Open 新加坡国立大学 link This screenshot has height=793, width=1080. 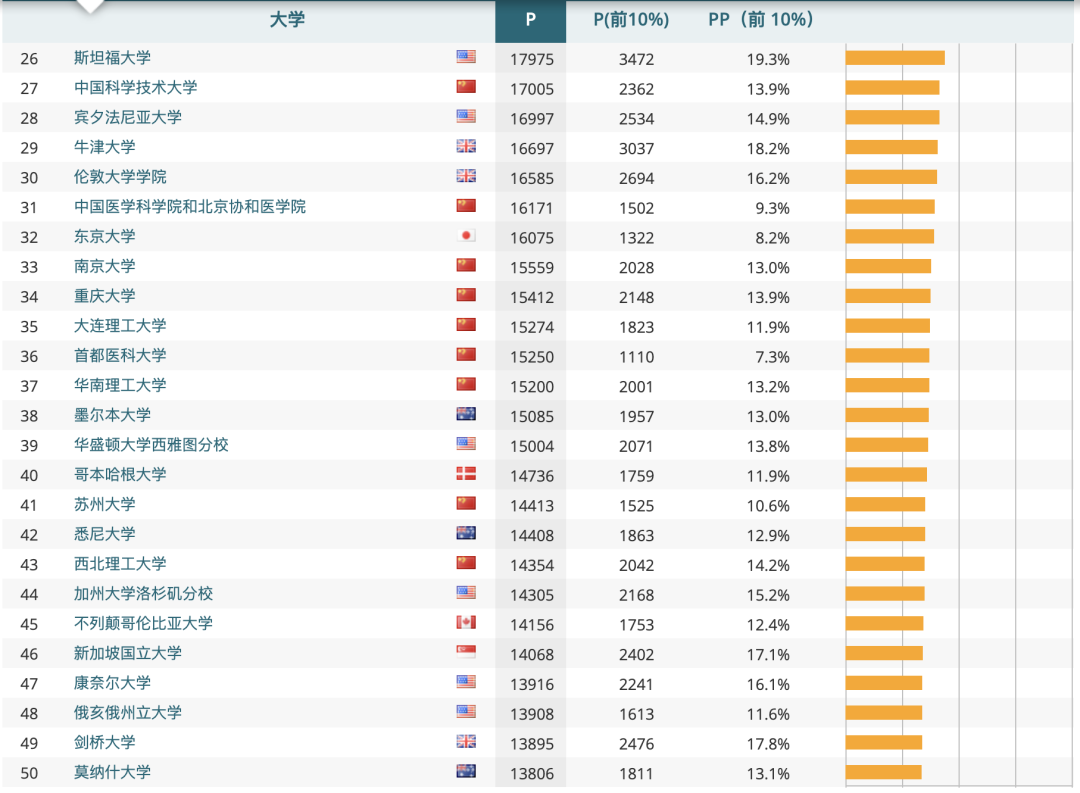pyautogui.click(x=128, y=653)
